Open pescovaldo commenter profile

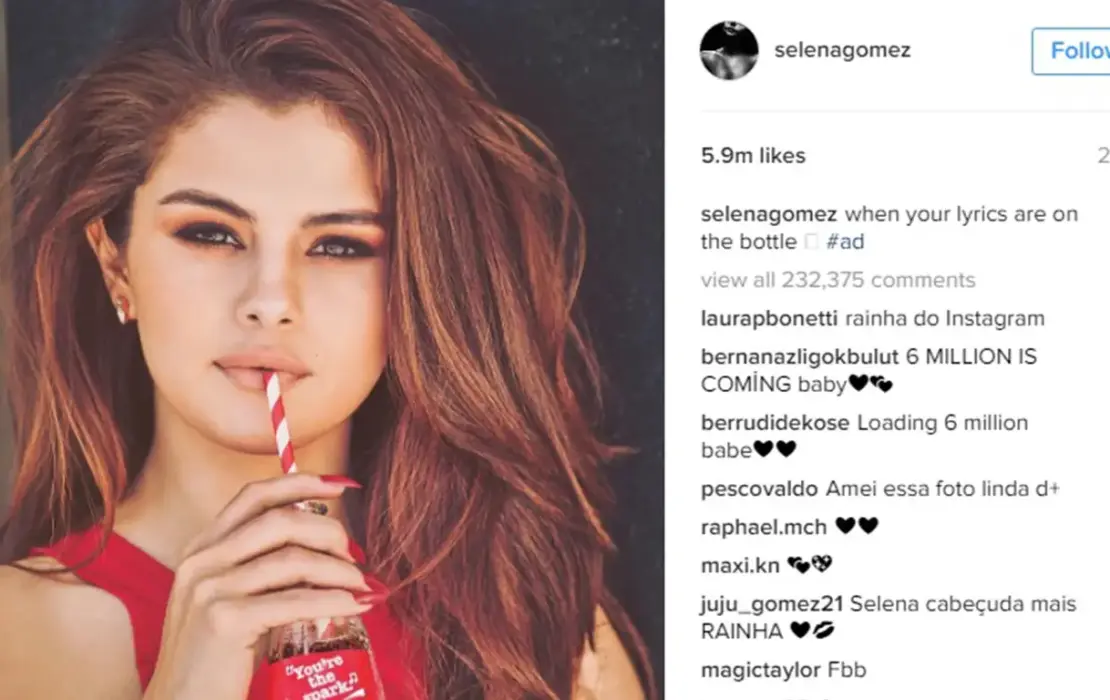click(x=759, y=488)
